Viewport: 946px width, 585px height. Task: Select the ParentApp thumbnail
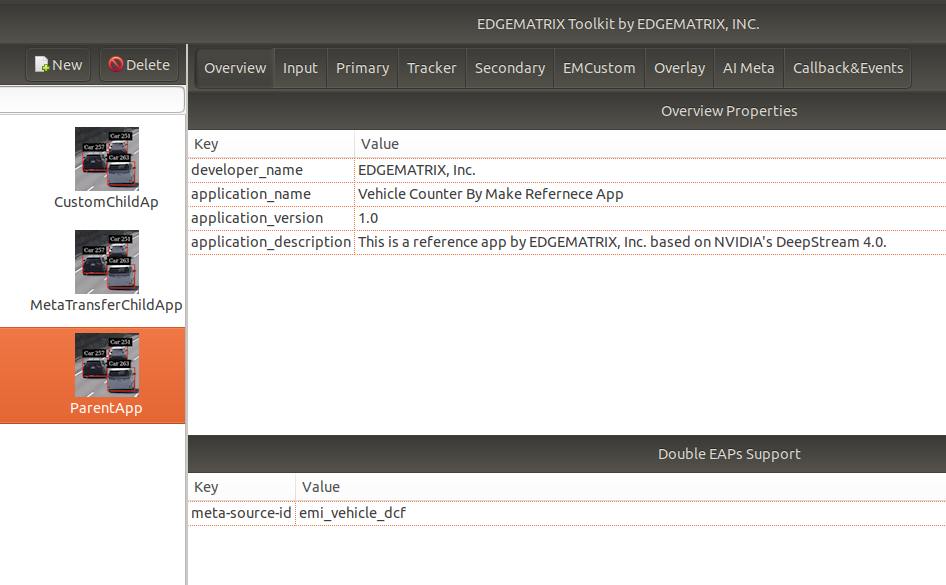[107, 365]
